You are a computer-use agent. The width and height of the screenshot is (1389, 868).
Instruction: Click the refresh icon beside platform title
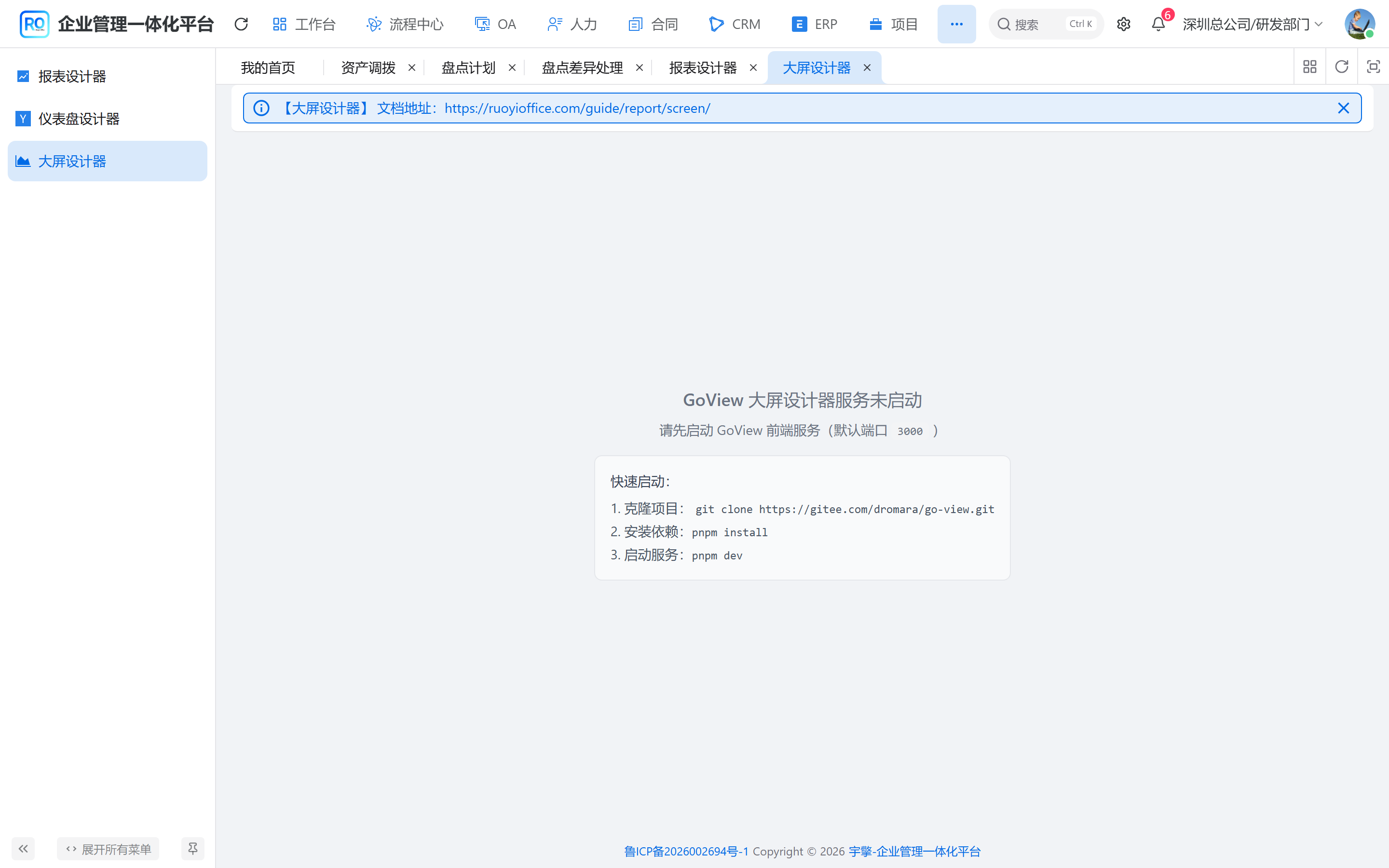241,24
